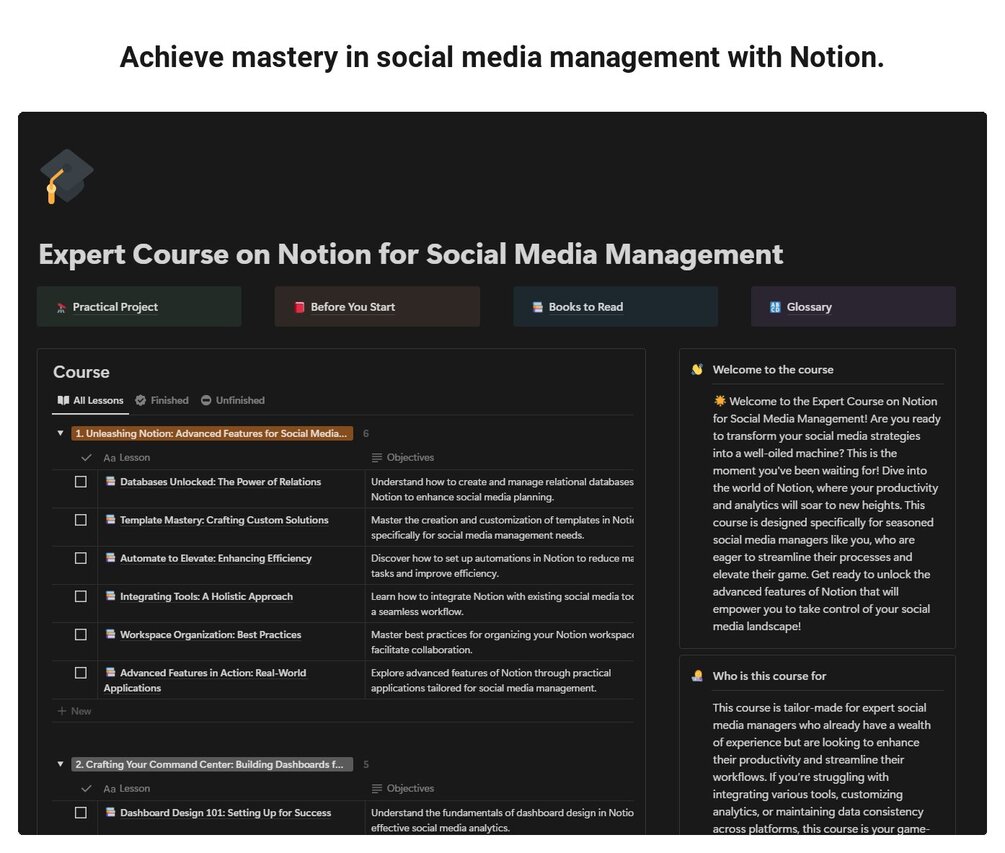The image size is (1005, 853).
Task: Switch to the Unfinished tab
Action: [x=233, y=401]
